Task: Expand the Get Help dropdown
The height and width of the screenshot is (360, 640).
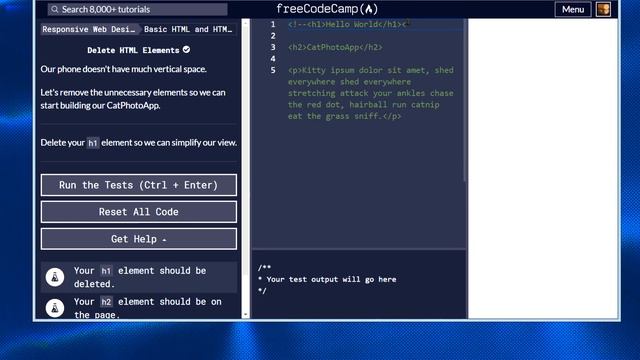Action: [x=139, y=239]
